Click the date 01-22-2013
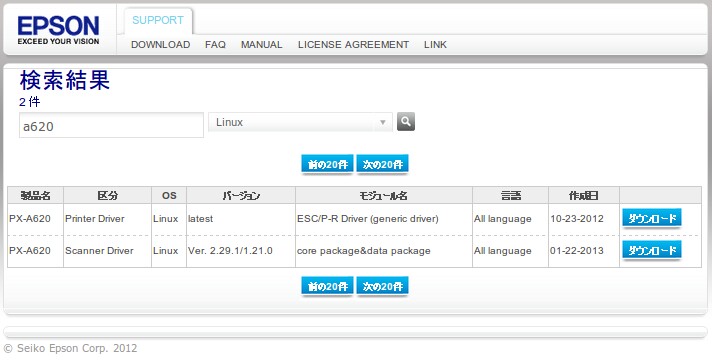This screenshot has width=712, height=361. [x=577, y=251]
